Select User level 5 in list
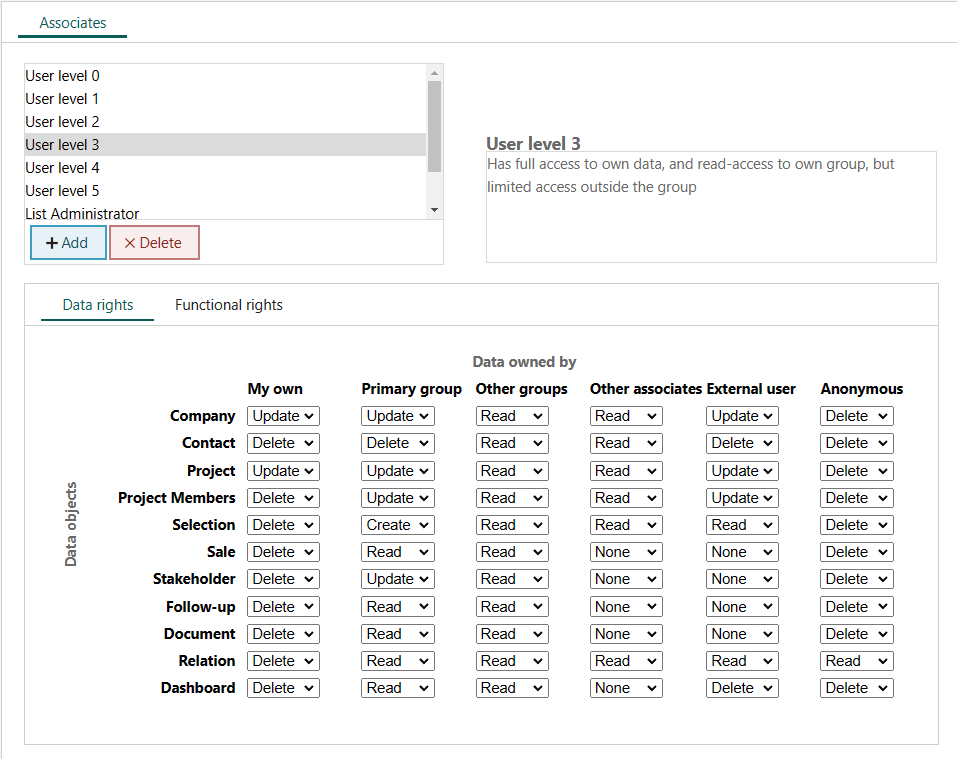The width and height of the screenshot is (957, 759). tap(225, 191)
